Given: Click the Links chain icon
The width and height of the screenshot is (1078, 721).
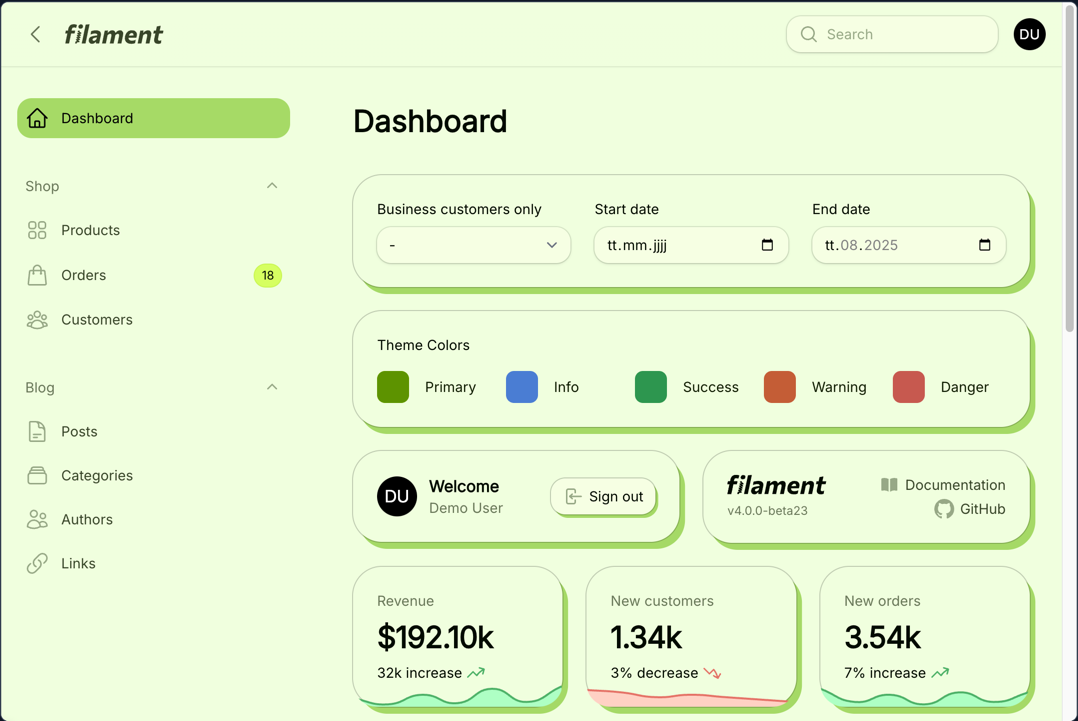Looking at the screenshot, I should click(37, 564).
